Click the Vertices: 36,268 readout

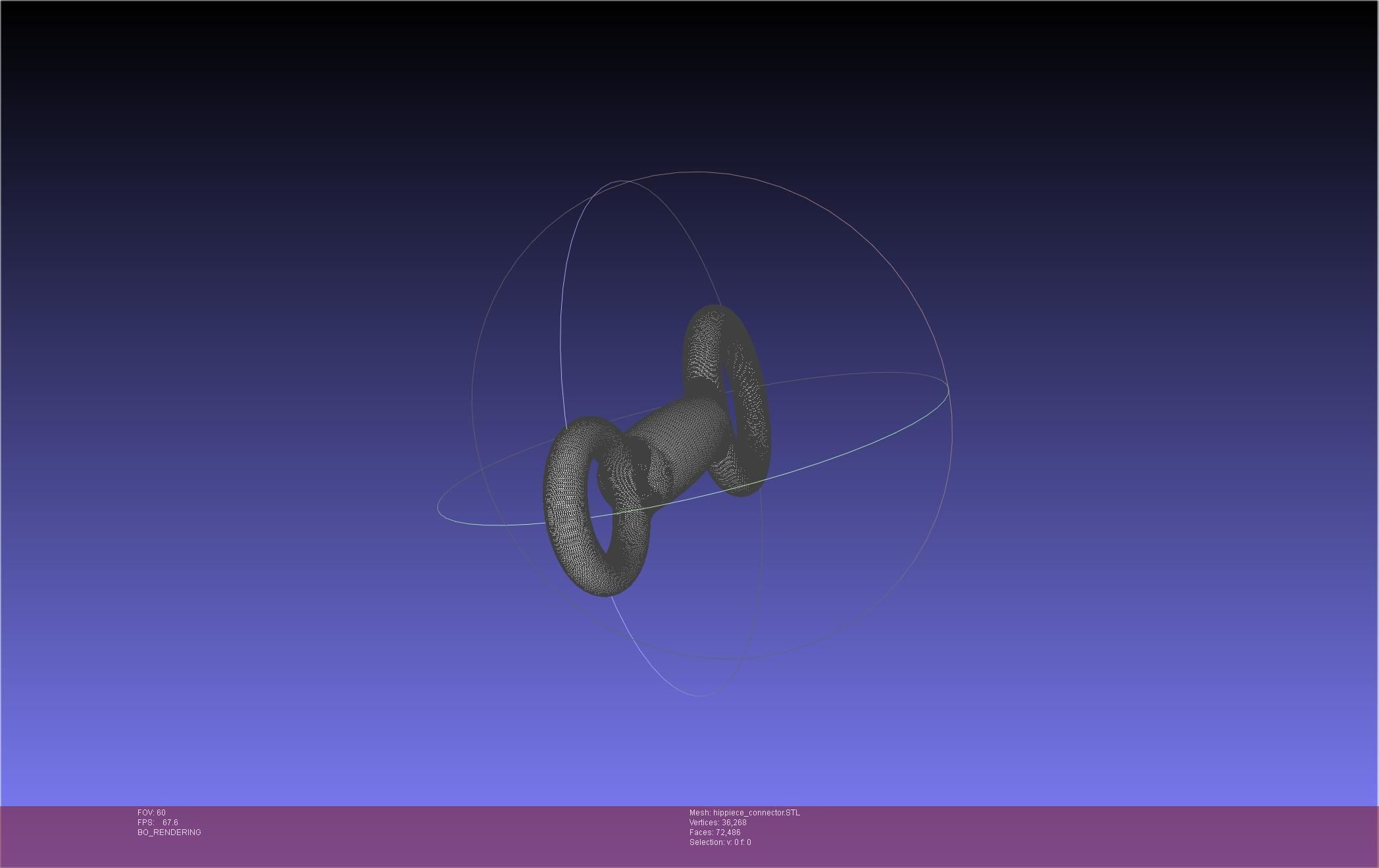pyautogui.click(x=717, y=823)
